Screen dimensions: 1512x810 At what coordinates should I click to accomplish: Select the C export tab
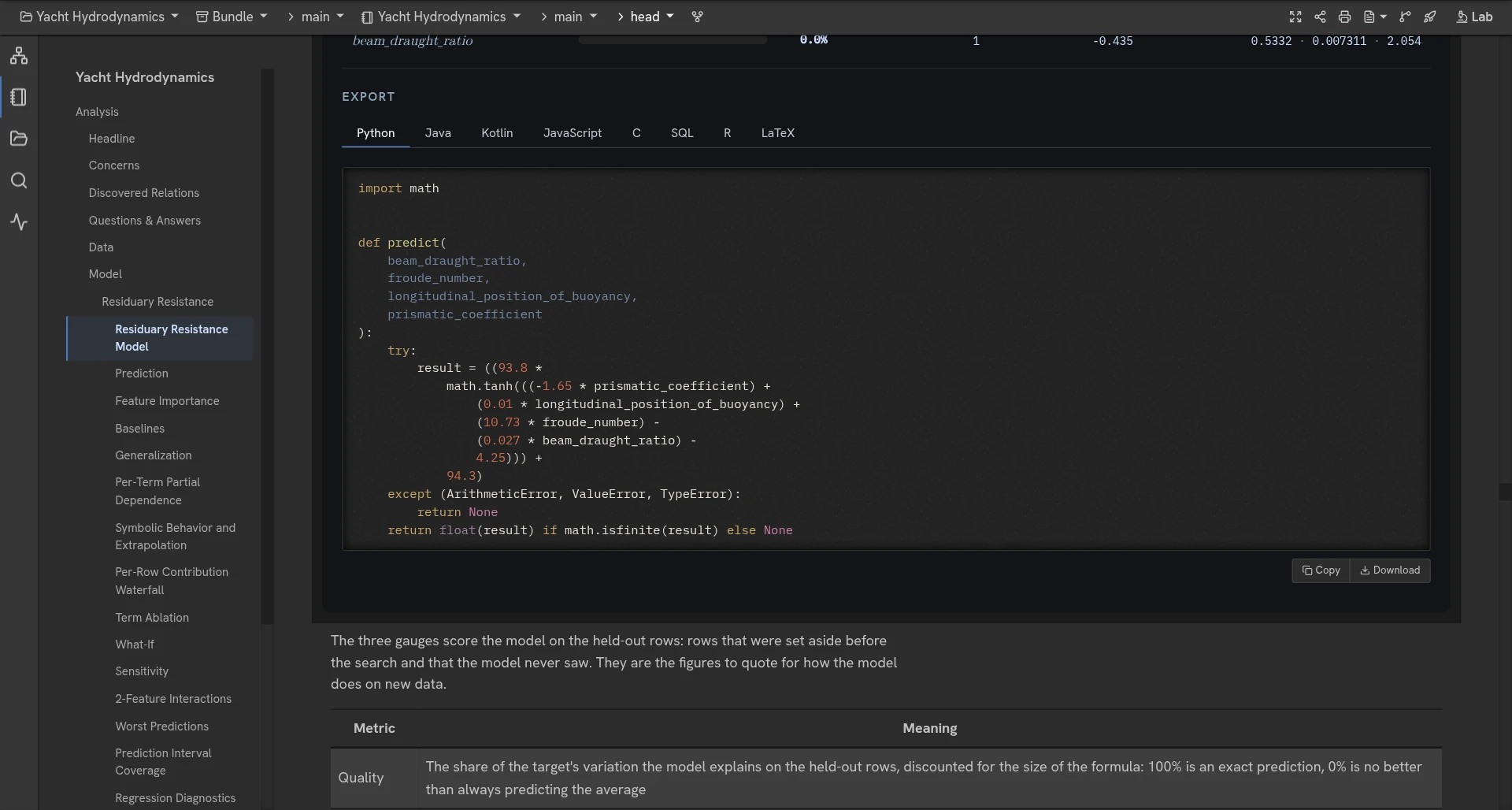click(x=636, y=133)
